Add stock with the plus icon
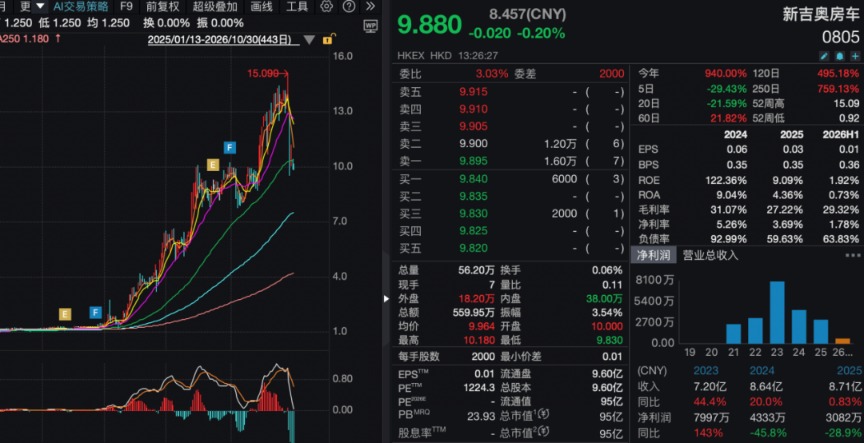864x443 pixels. pos(855,56)
